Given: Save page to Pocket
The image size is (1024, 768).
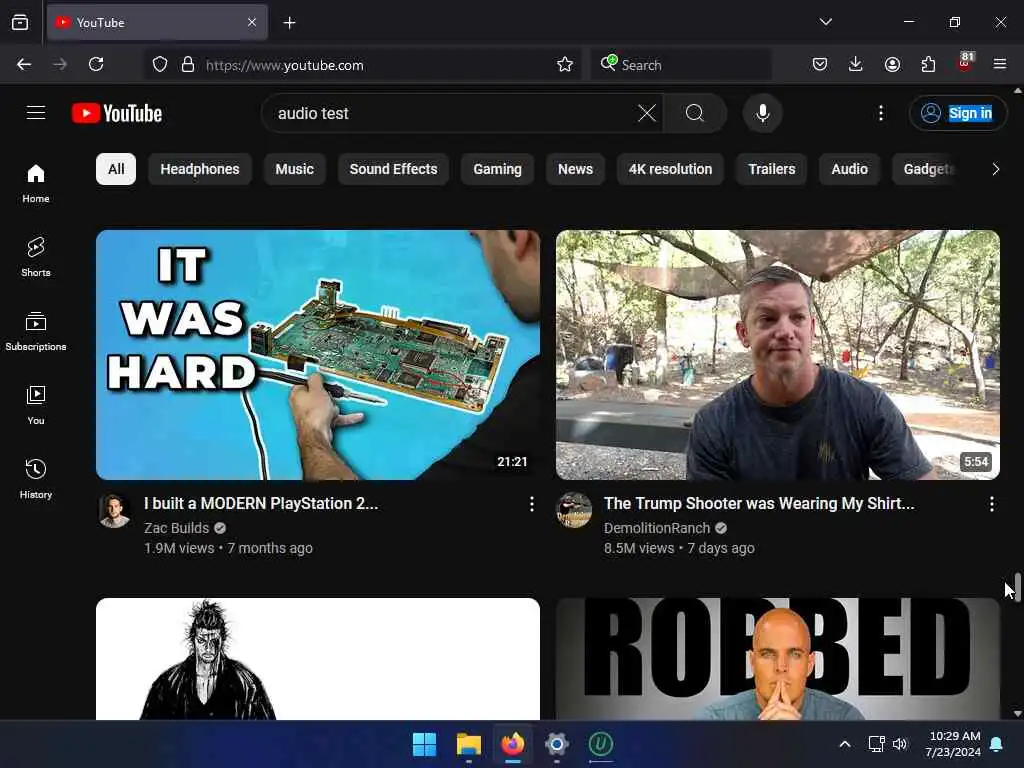Looking at the screenshot, I should (x=820, y=64).
